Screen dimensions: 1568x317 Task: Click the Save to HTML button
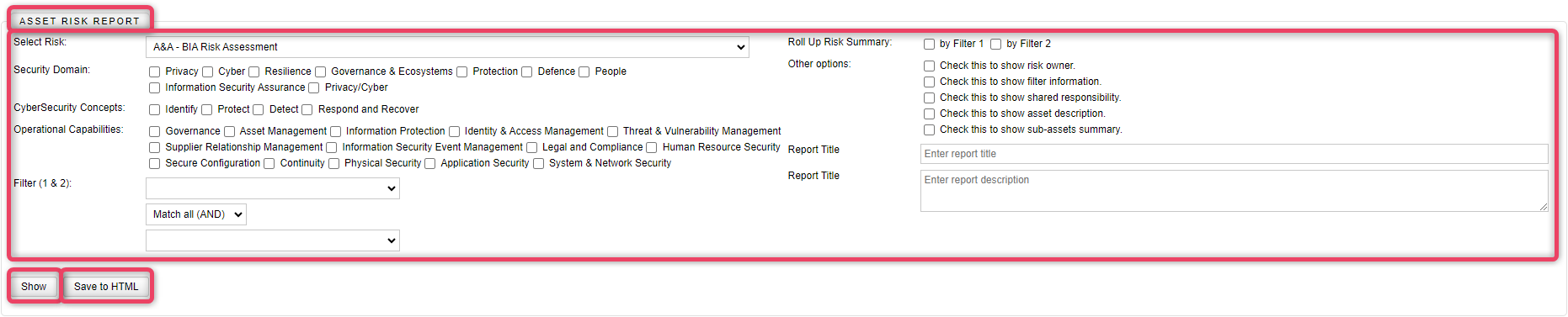(106, 287)
